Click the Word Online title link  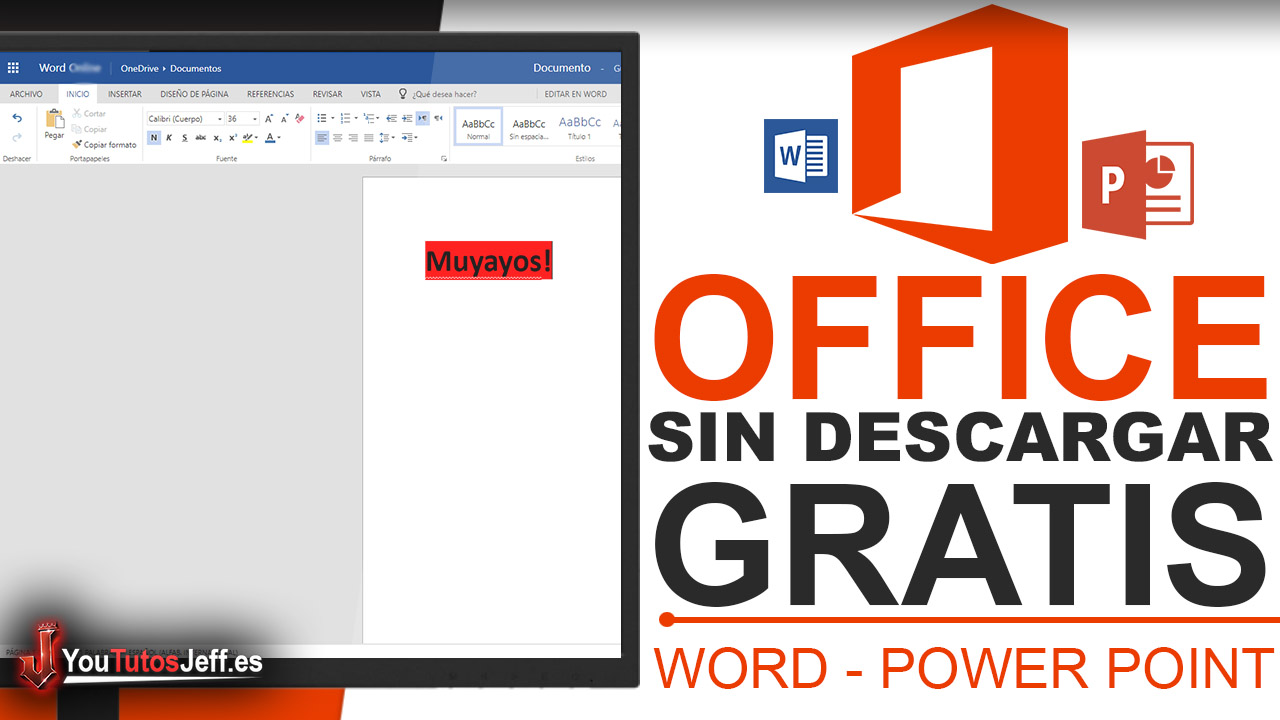[x=70, y=68]
